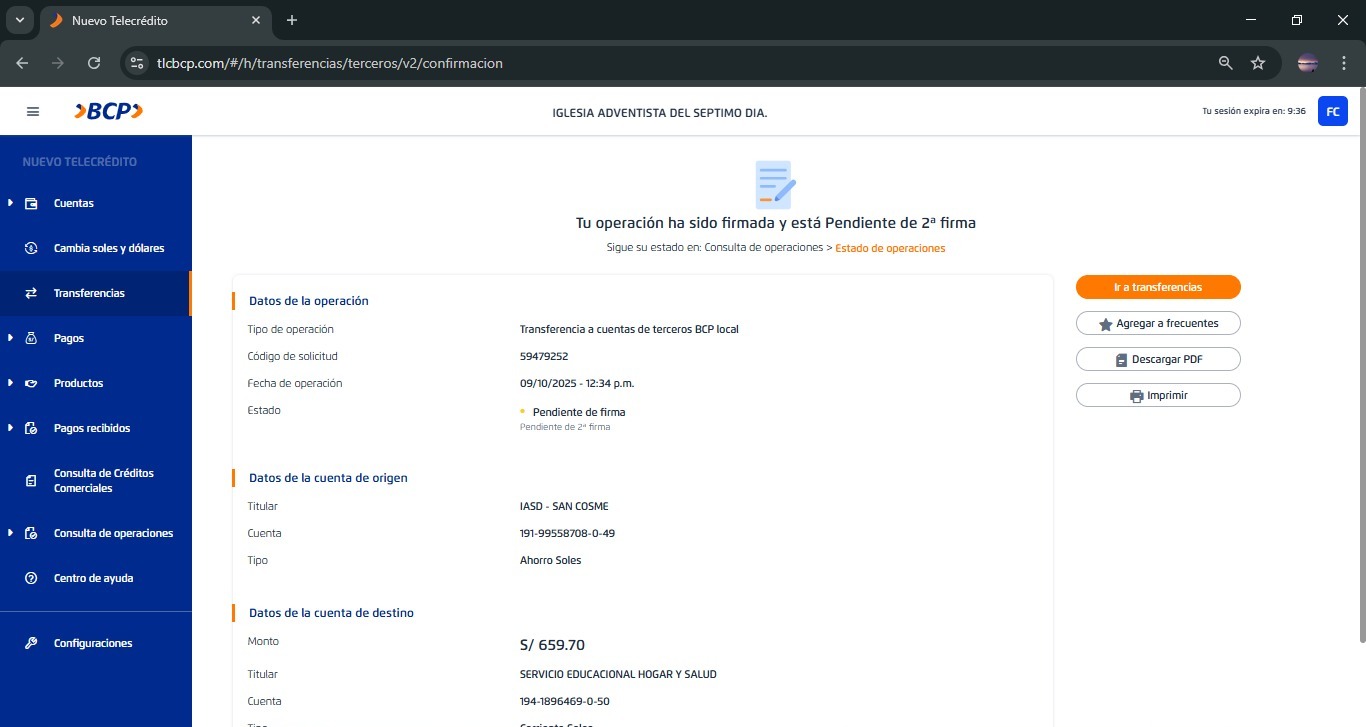Click the browser zoom magnifier icon
The image size is (1366, 727).
pyautogui.click(x=1225, y=63)
